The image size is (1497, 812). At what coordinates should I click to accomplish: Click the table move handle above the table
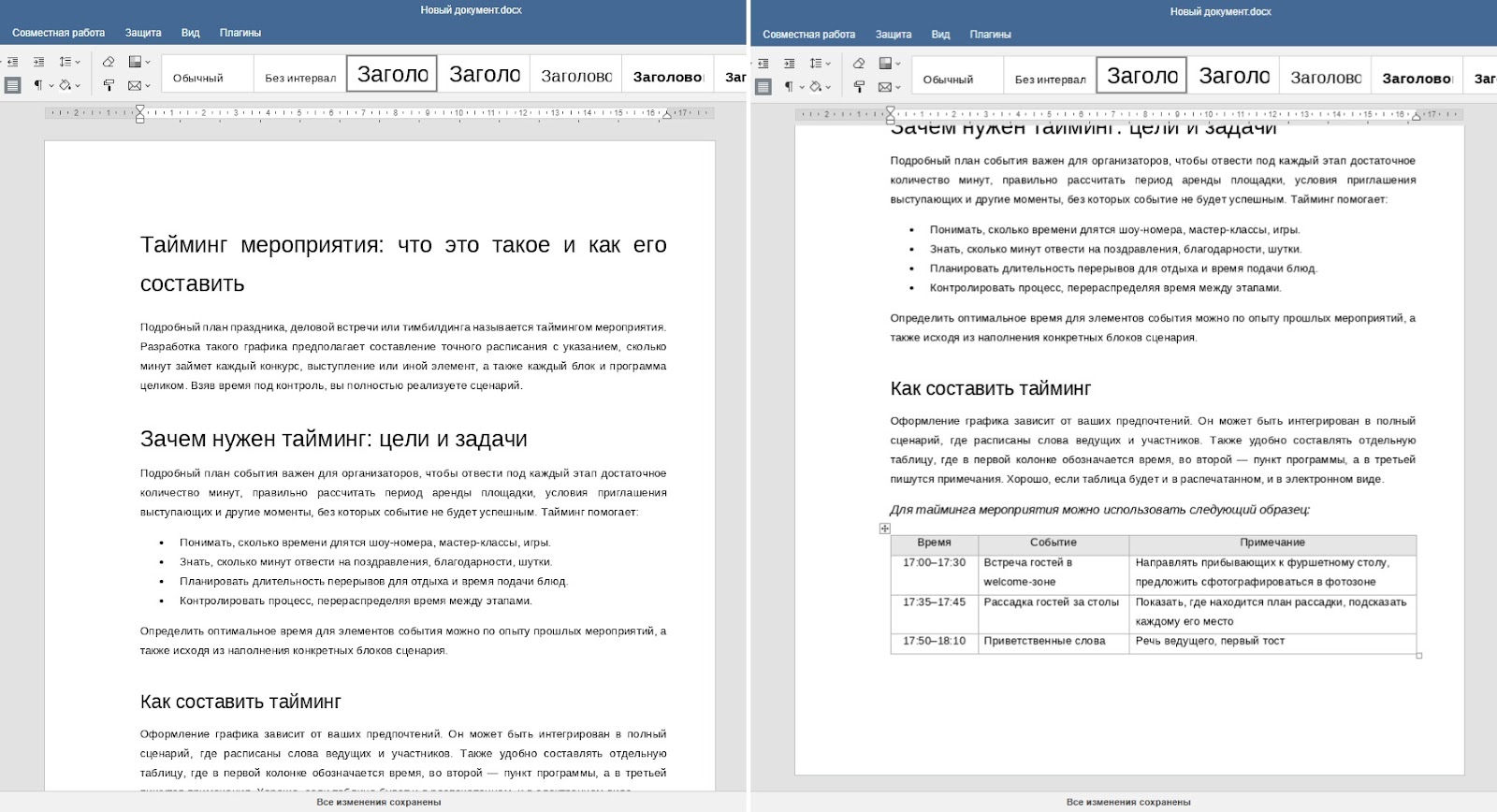(x=884, y=529)
